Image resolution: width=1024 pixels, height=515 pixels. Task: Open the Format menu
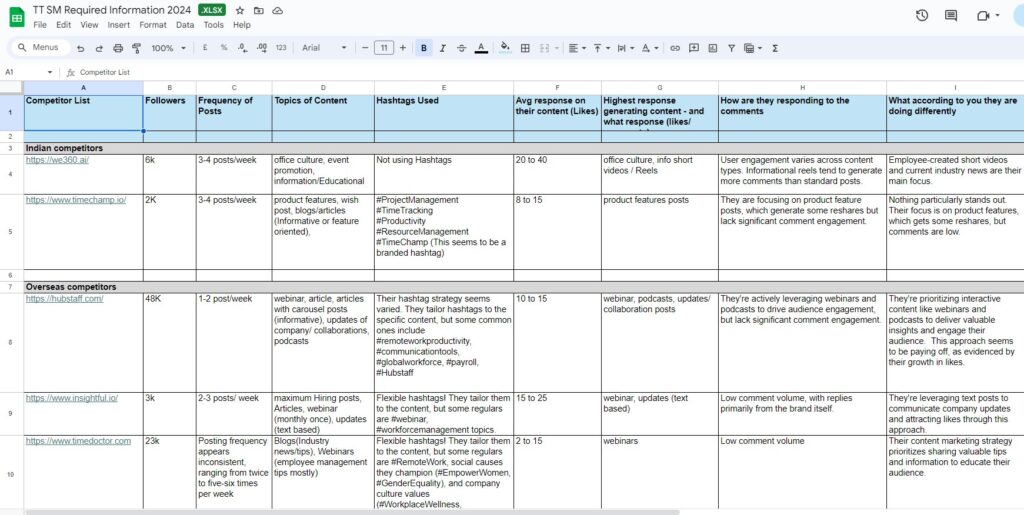153,24
